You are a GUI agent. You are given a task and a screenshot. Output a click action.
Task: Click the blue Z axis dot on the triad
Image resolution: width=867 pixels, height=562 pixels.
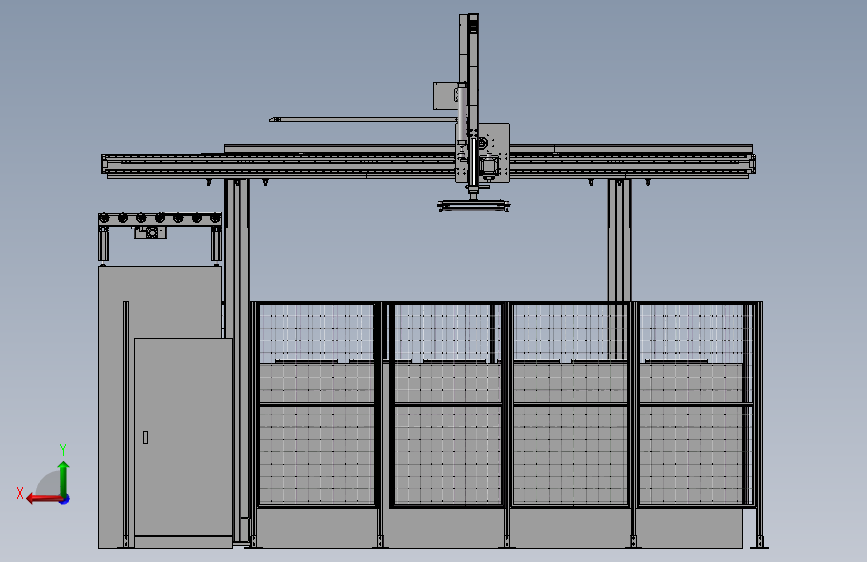65,499
